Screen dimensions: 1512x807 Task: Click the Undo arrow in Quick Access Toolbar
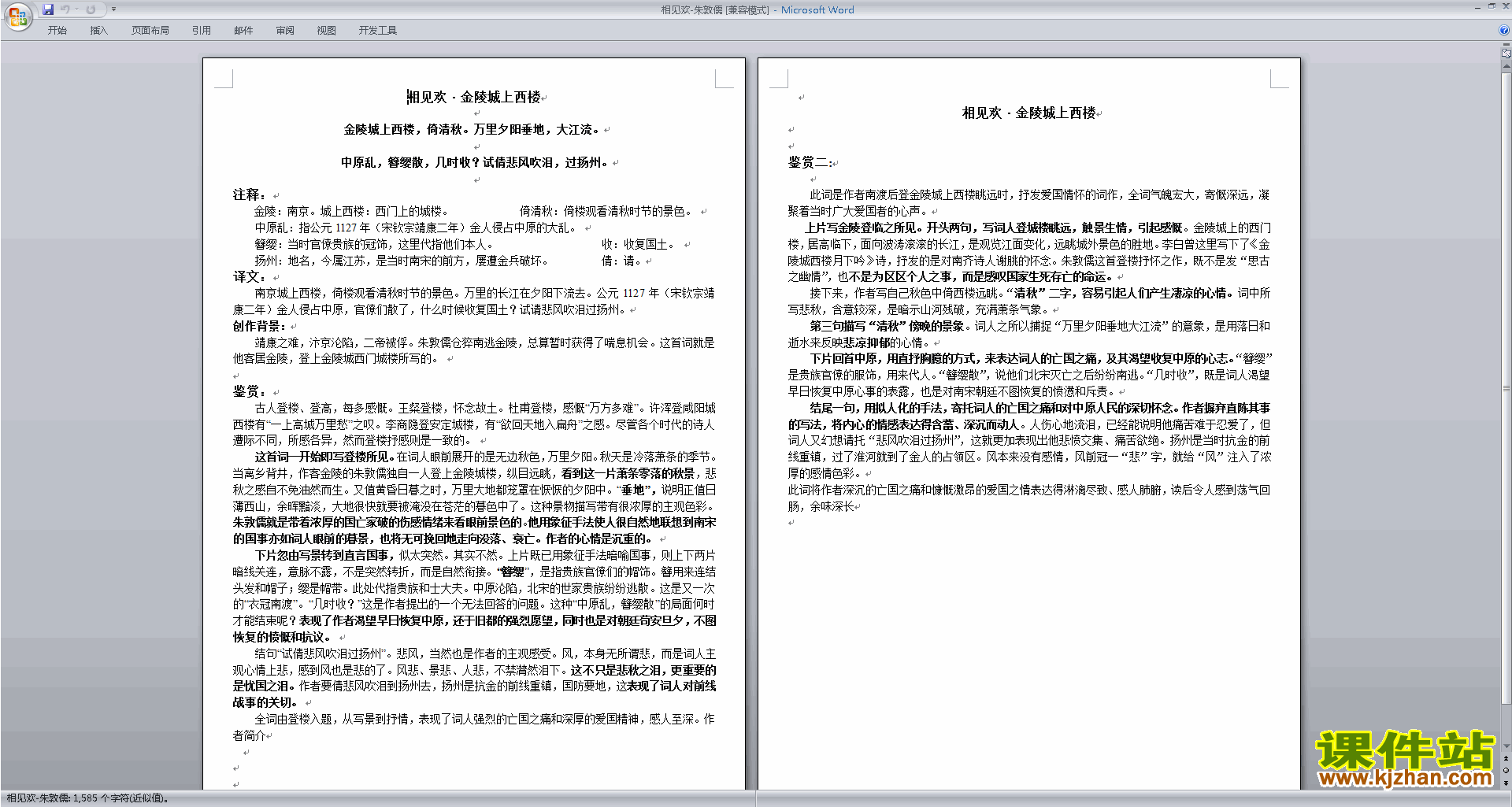click(65, 9)
